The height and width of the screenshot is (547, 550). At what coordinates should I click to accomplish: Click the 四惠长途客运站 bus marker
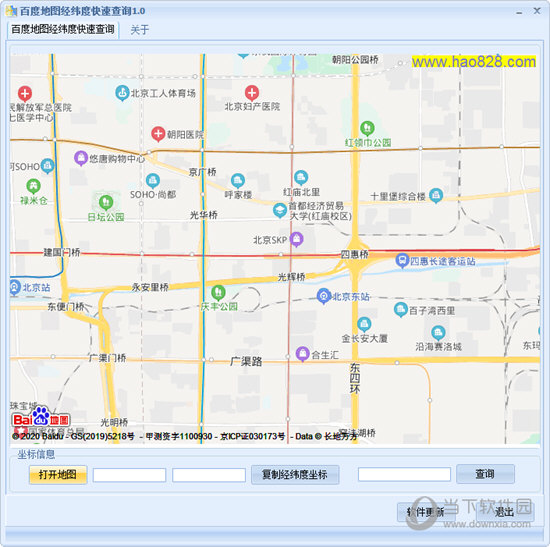click(x=402, y=261)
